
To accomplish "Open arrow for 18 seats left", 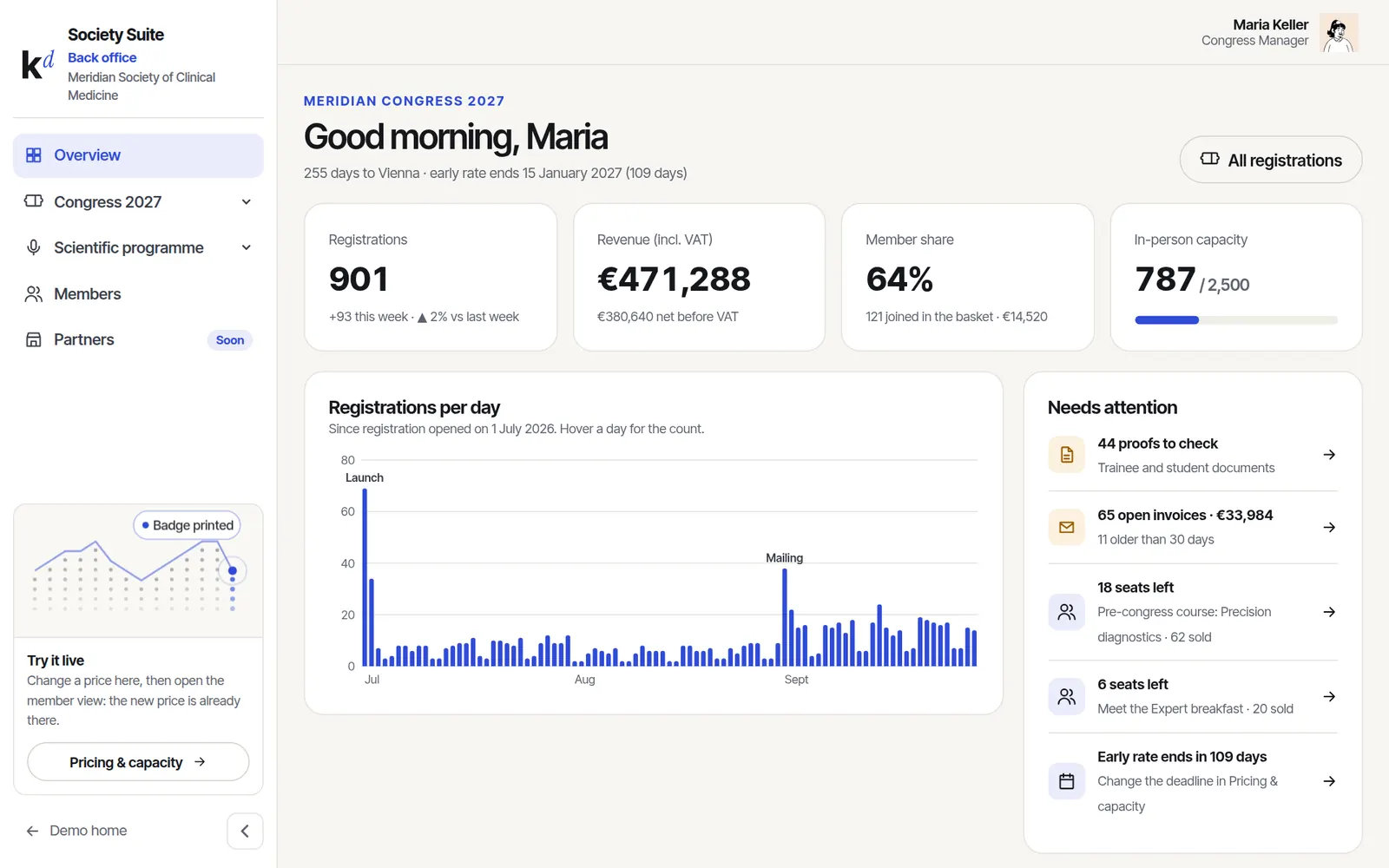I will 1329,612.
